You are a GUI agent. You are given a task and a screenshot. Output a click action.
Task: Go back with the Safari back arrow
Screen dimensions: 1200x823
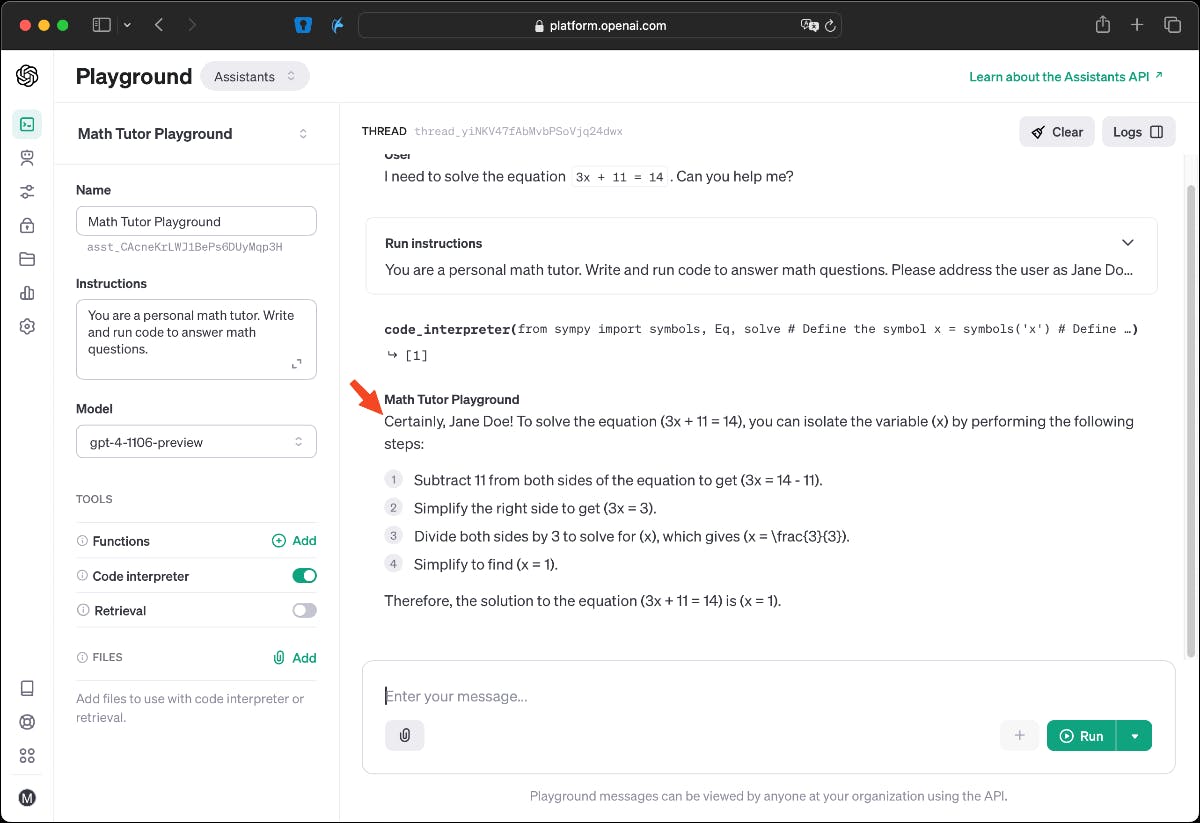159,25
